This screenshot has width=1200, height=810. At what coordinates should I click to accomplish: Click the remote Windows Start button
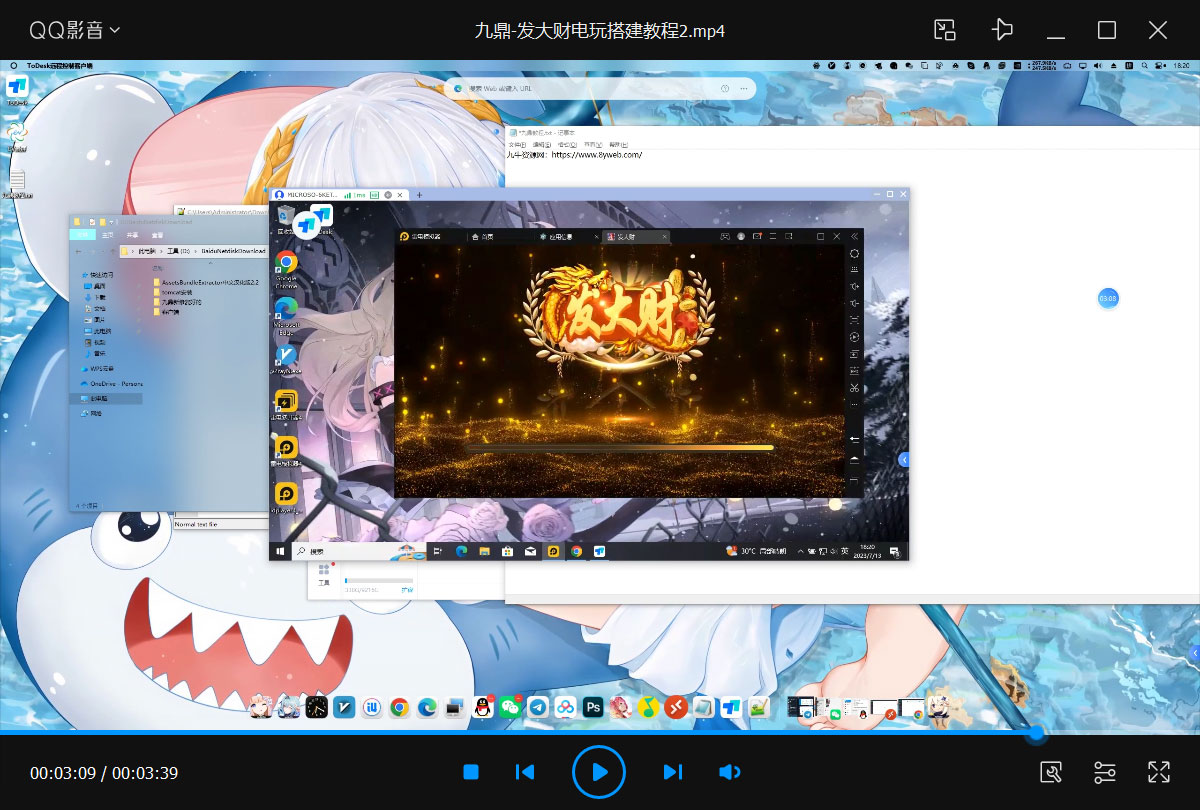[x=280, y=551]
